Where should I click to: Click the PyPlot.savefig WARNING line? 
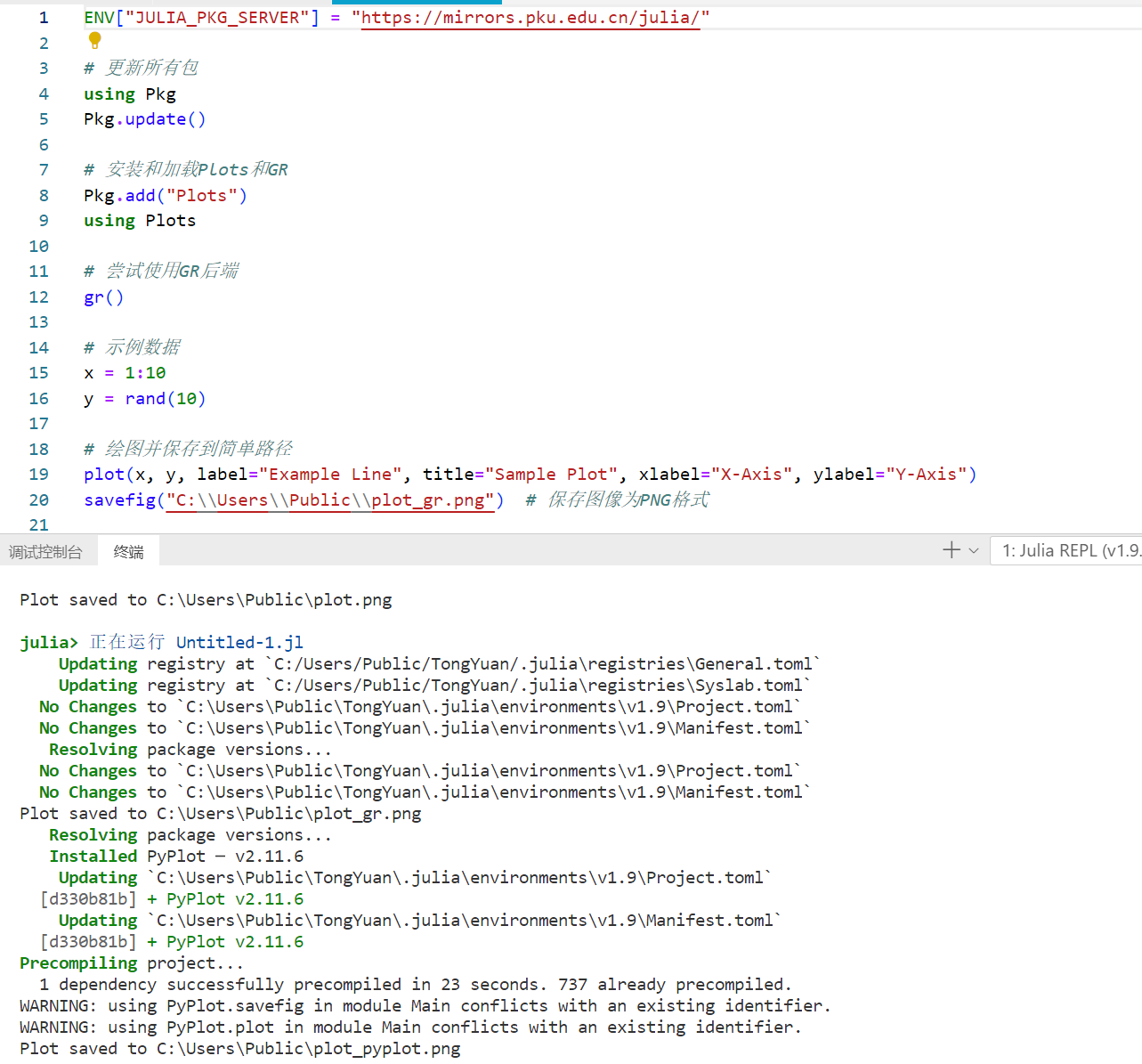click(425, 1006)
